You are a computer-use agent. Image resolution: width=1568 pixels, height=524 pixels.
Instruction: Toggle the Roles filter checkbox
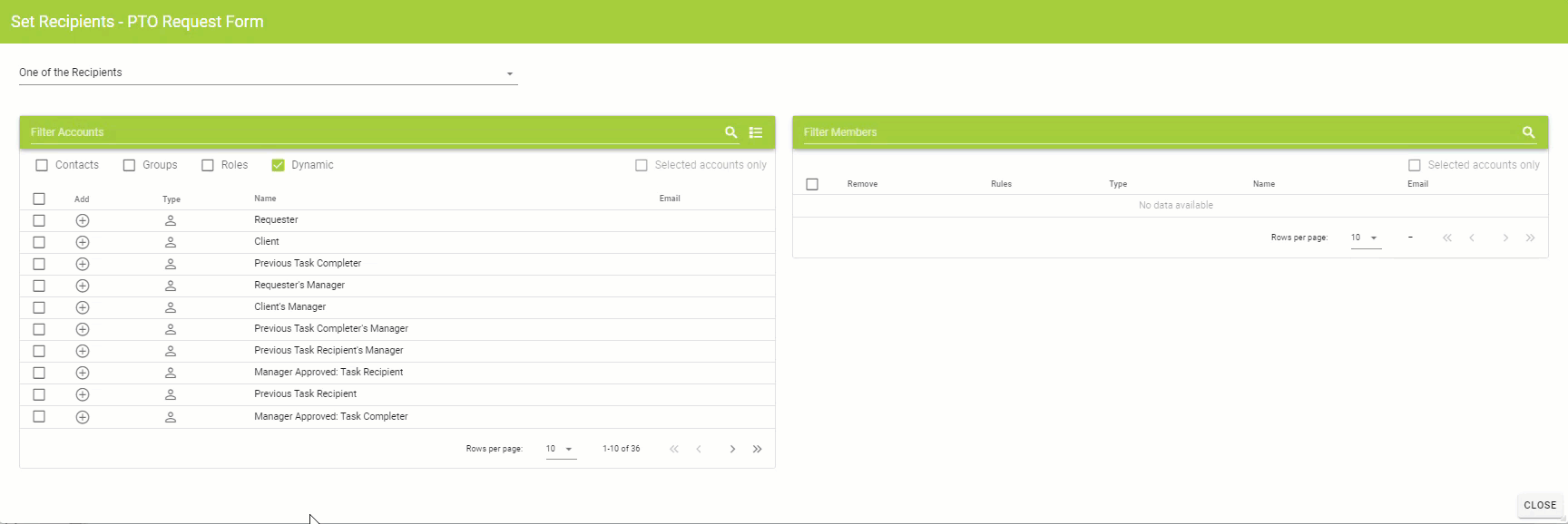click(x=208, y=165)
